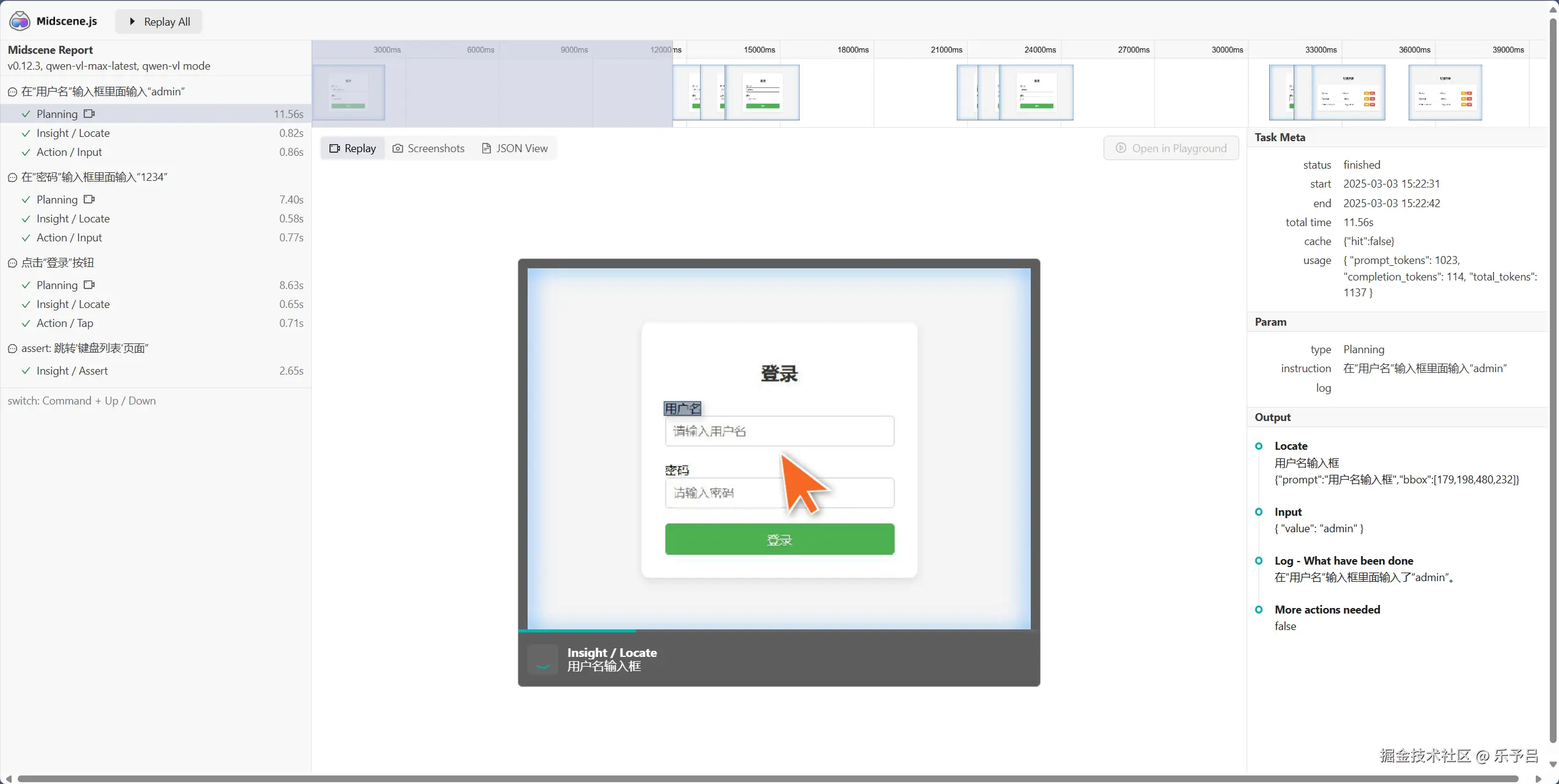Click the checkmark next to Action / Tap
This screenshot has width=1559, height=784.
[x=26, y=323]
